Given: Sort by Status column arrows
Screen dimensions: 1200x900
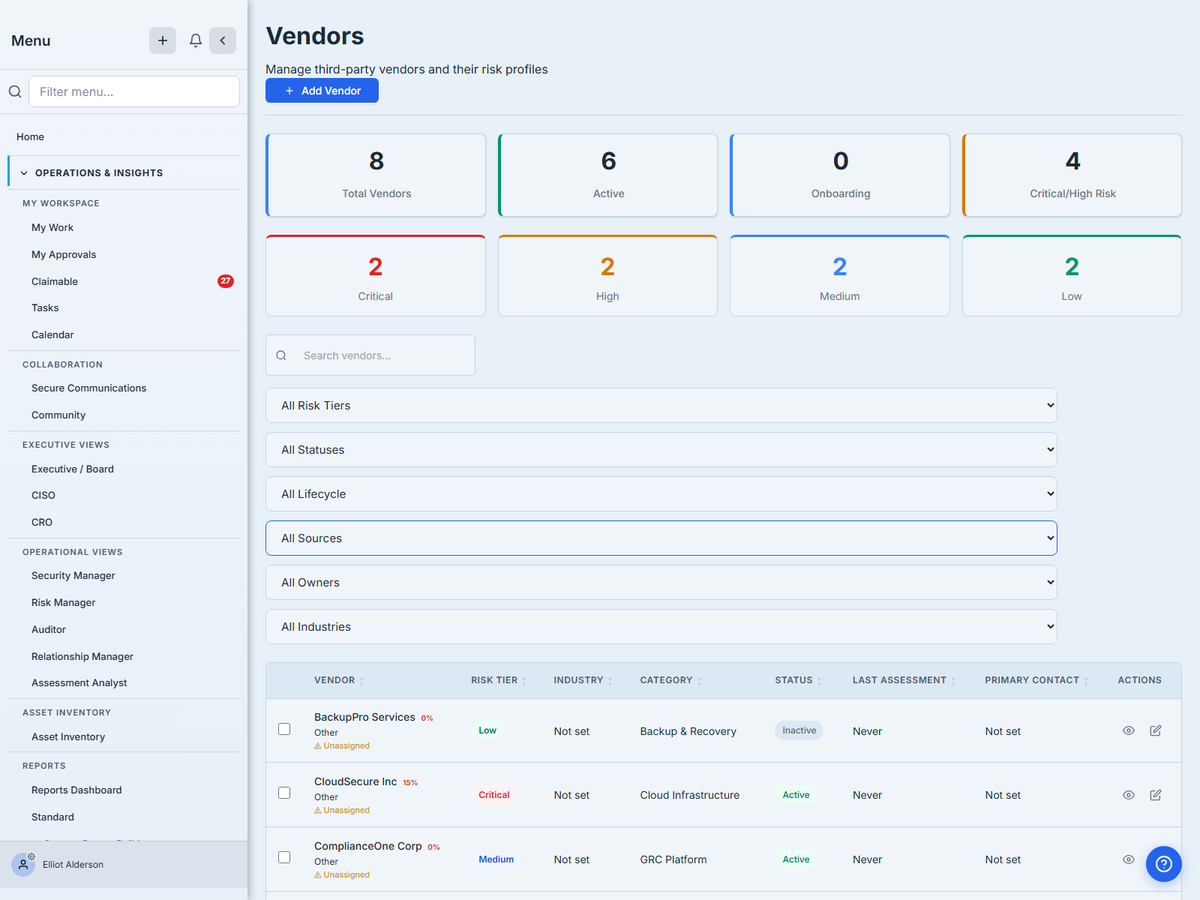Looking at the screenshot, I should (819, 681).
